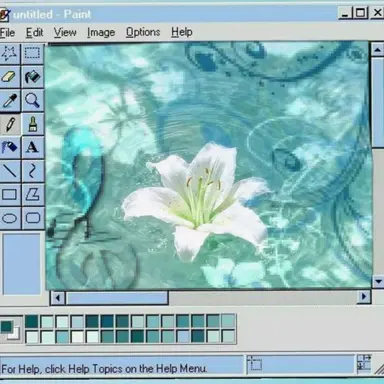Click the white lily on the canvas
The image size is (384, 384).
pos(197,203)
